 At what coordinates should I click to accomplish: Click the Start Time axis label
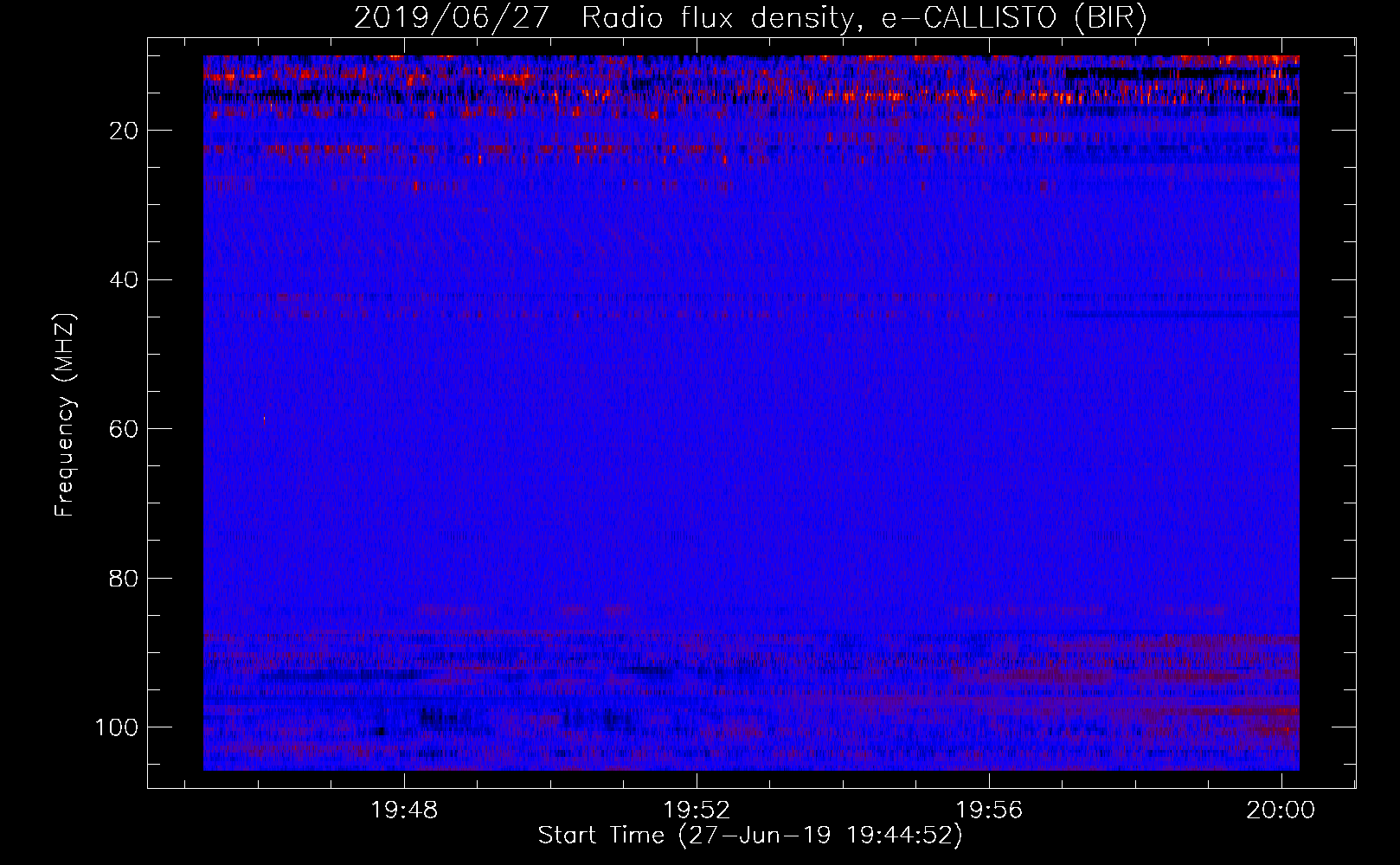coord(750,836)
